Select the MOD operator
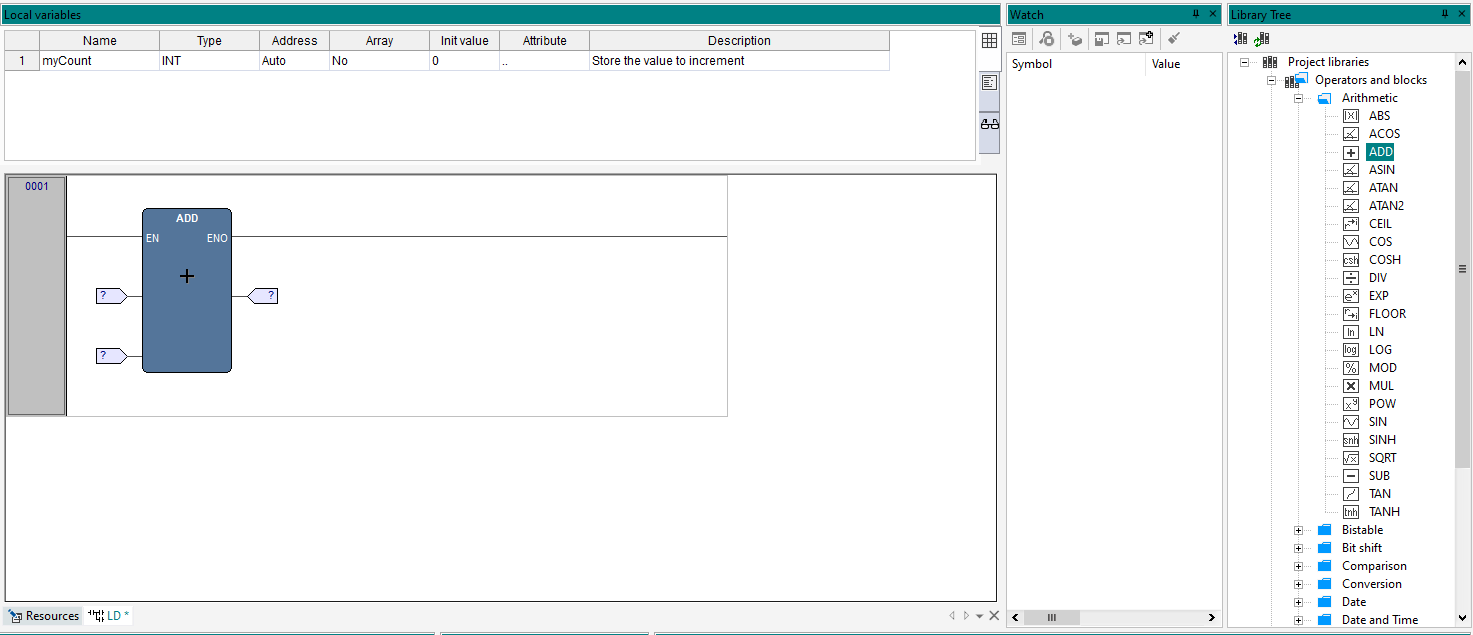 (1382, 368)
